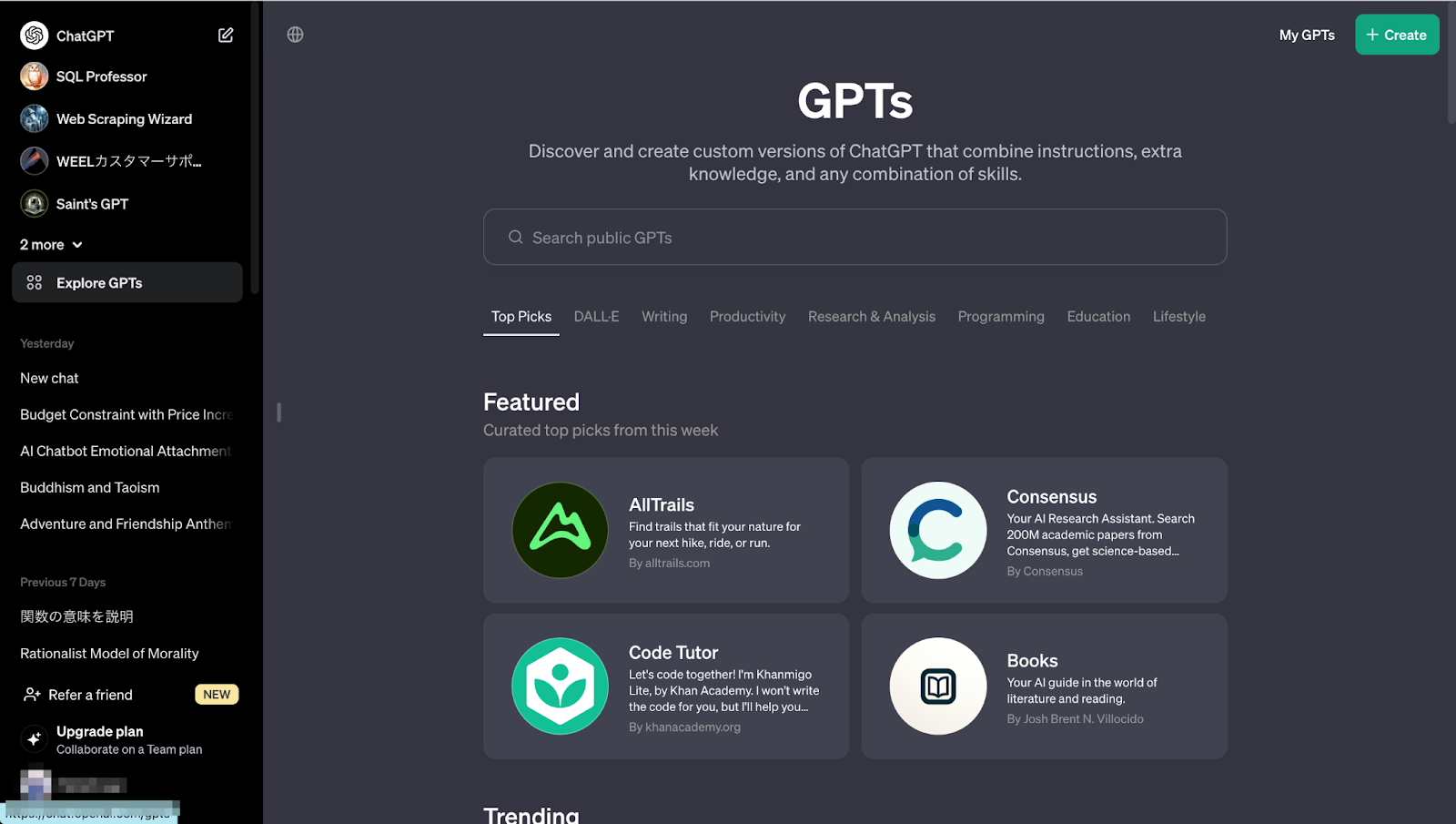
Task: Select the Top Picks tab
Action: coord(521,317)
